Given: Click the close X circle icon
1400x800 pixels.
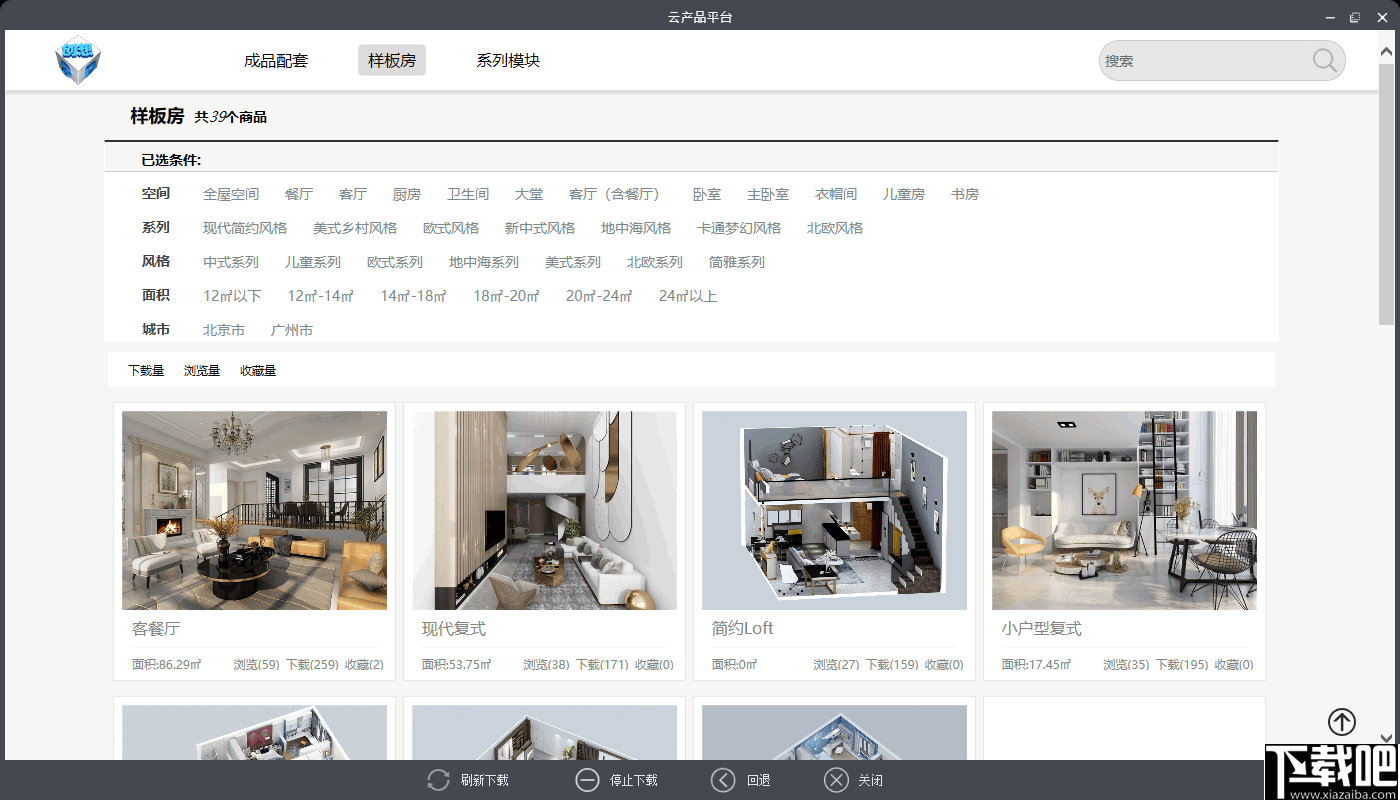Looking at the screenshot, I should [836, 780].
